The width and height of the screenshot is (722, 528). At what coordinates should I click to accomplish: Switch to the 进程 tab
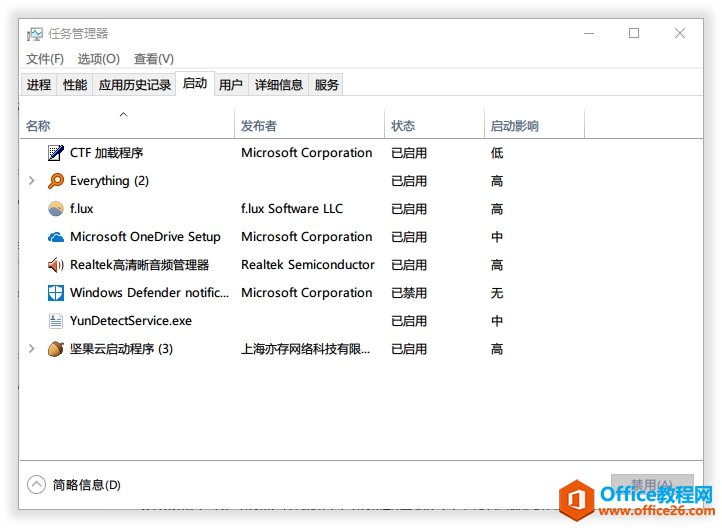tap(39, 85)
